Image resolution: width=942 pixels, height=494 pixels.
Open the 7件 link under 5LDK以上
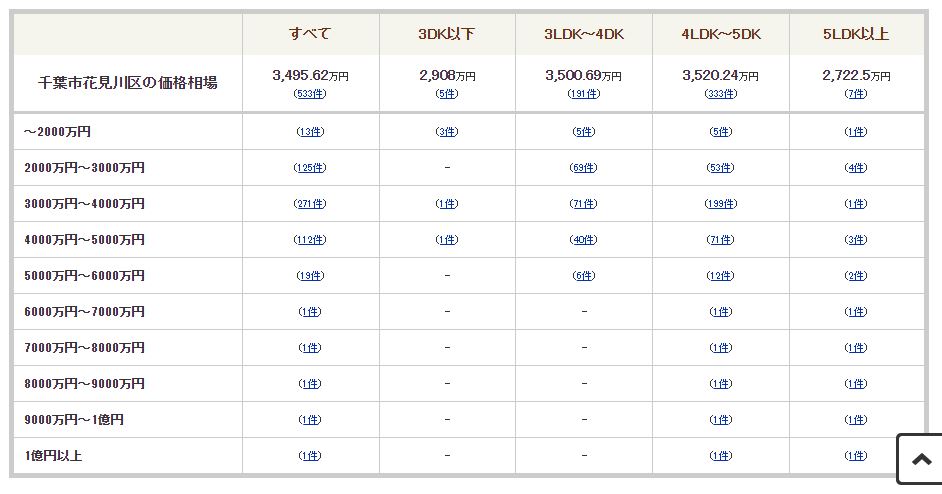click(856, 94)
